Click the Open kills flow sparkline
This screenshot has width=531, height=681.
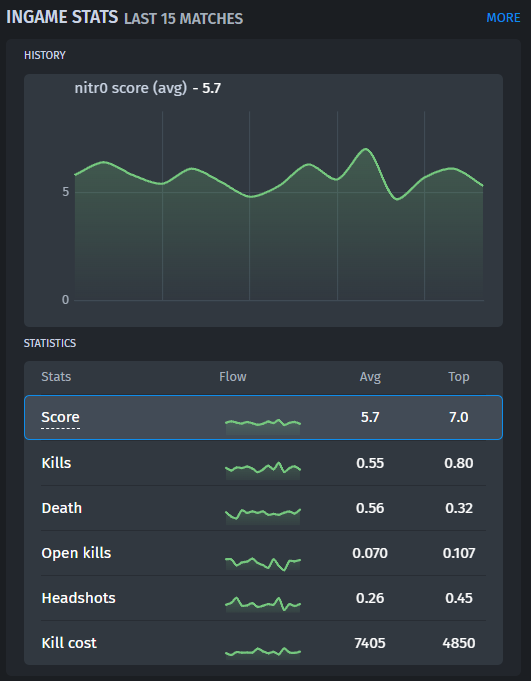click(263, 563)
